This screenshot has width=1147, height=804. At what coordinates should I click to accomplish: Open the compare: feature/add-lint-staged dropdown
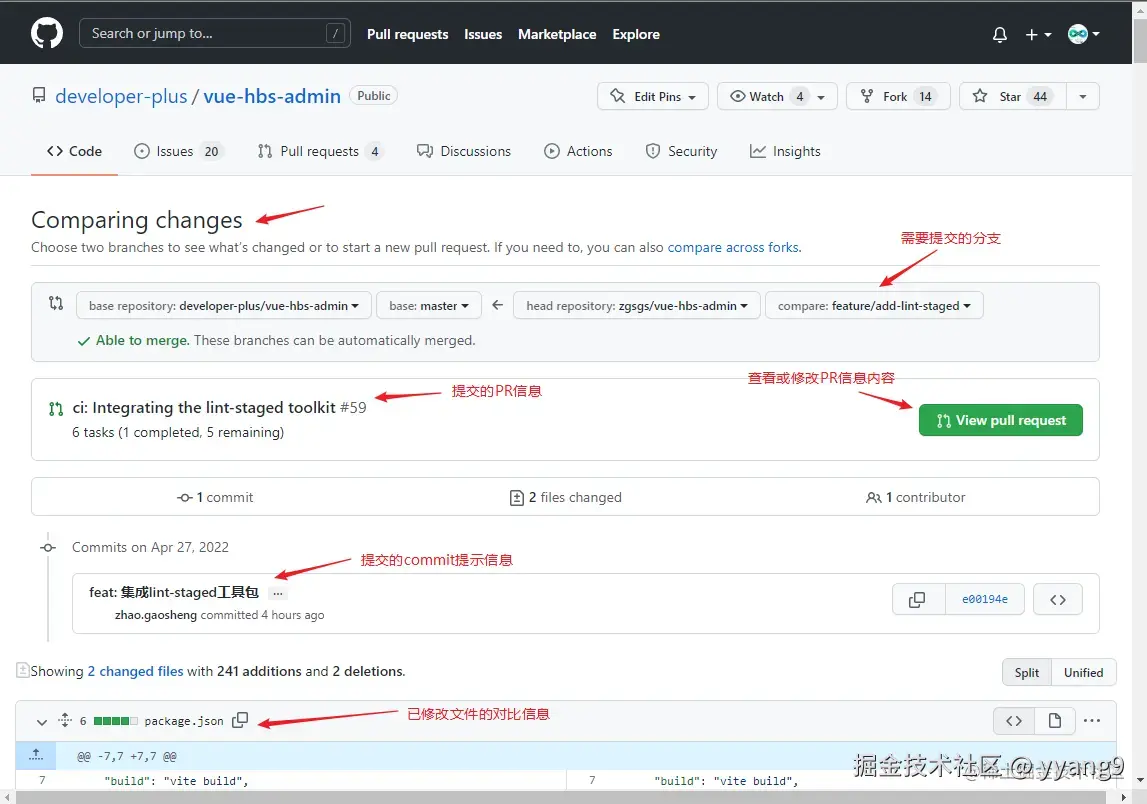tap(874, 305)
